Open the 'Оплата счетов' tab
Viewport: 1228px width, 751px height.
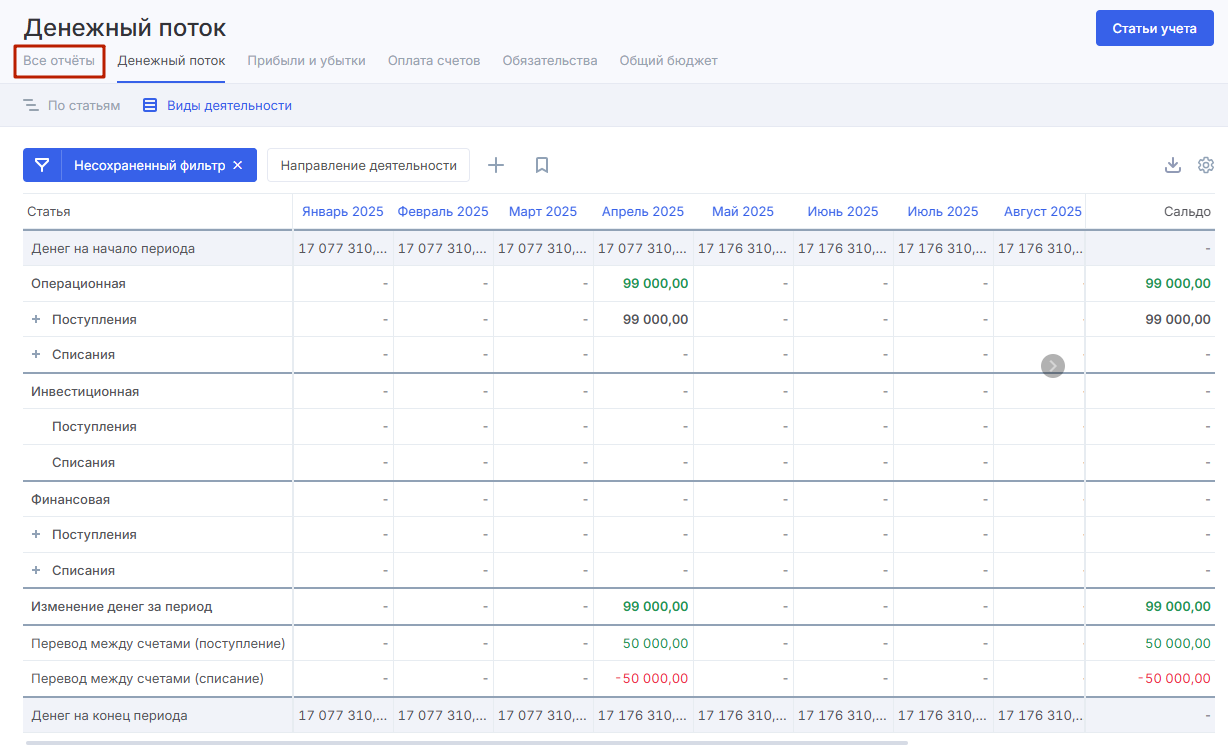tap(434, 61)
